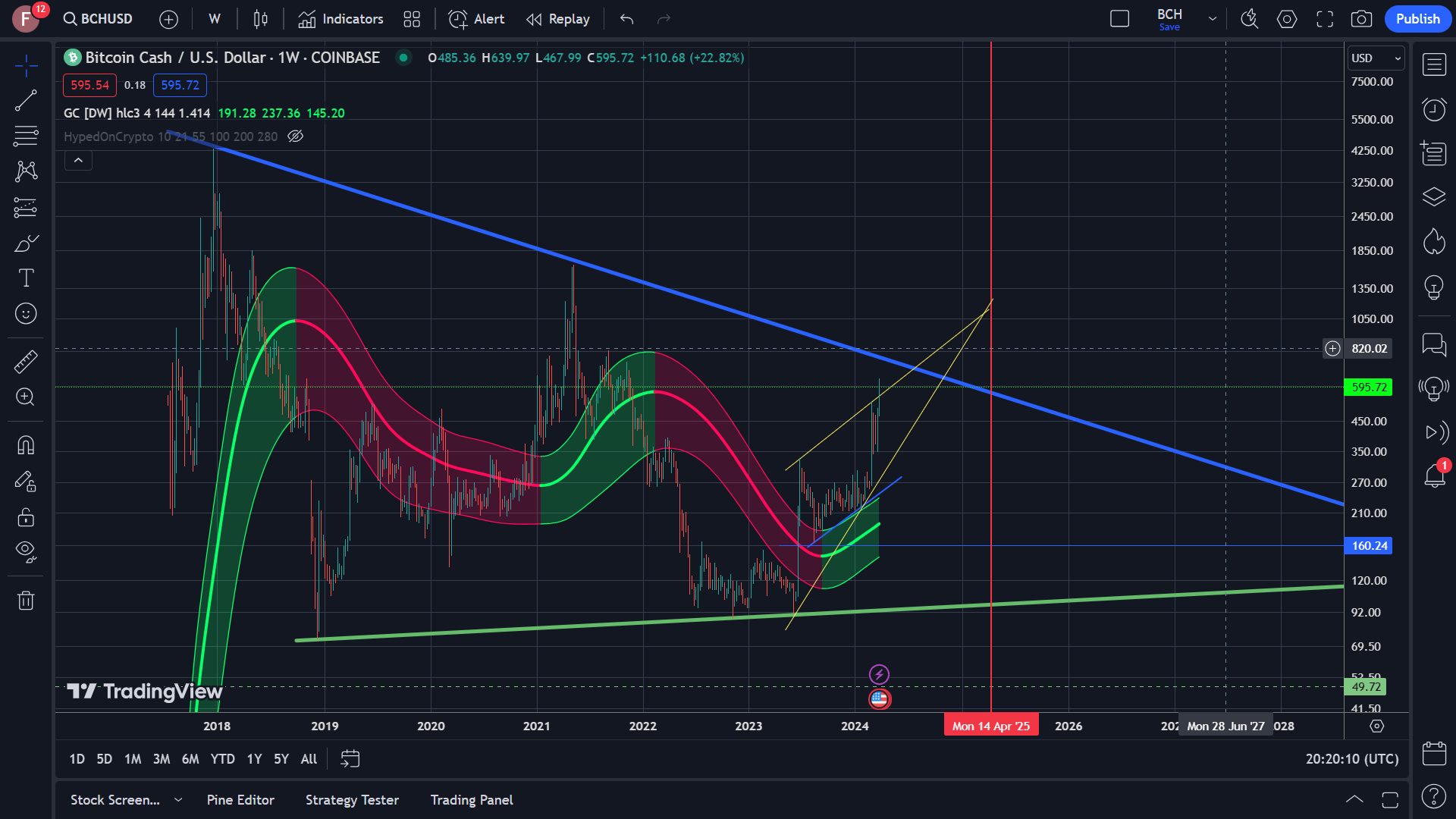
Task: Open the alerts clock panel
Action: click(x=1434, y=109)
